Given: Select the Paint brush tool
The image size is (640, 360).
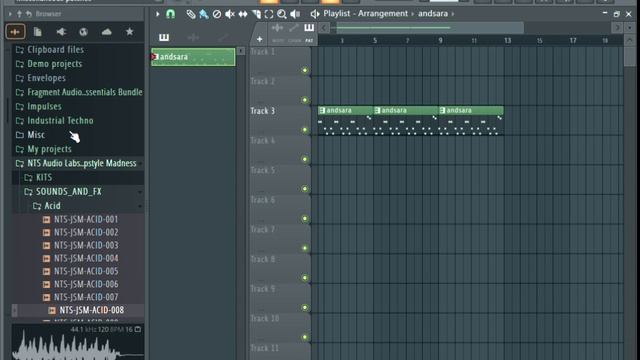Looking at the screenshot, I should coord(204,14).
